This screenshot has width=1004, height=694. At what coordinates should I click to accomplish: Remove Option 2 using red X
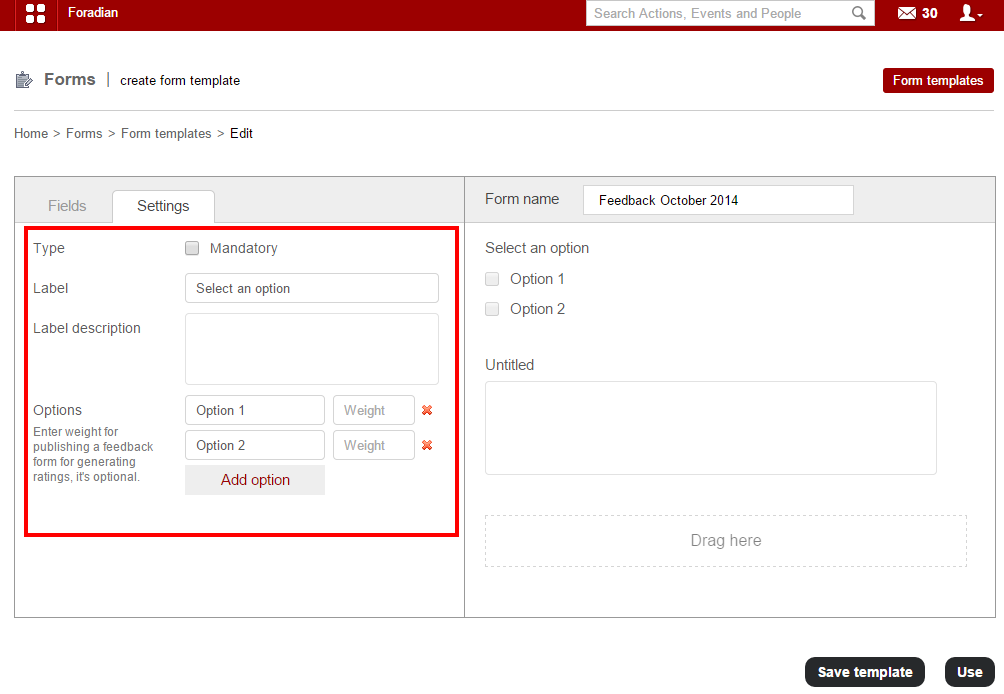pos(427,445)
